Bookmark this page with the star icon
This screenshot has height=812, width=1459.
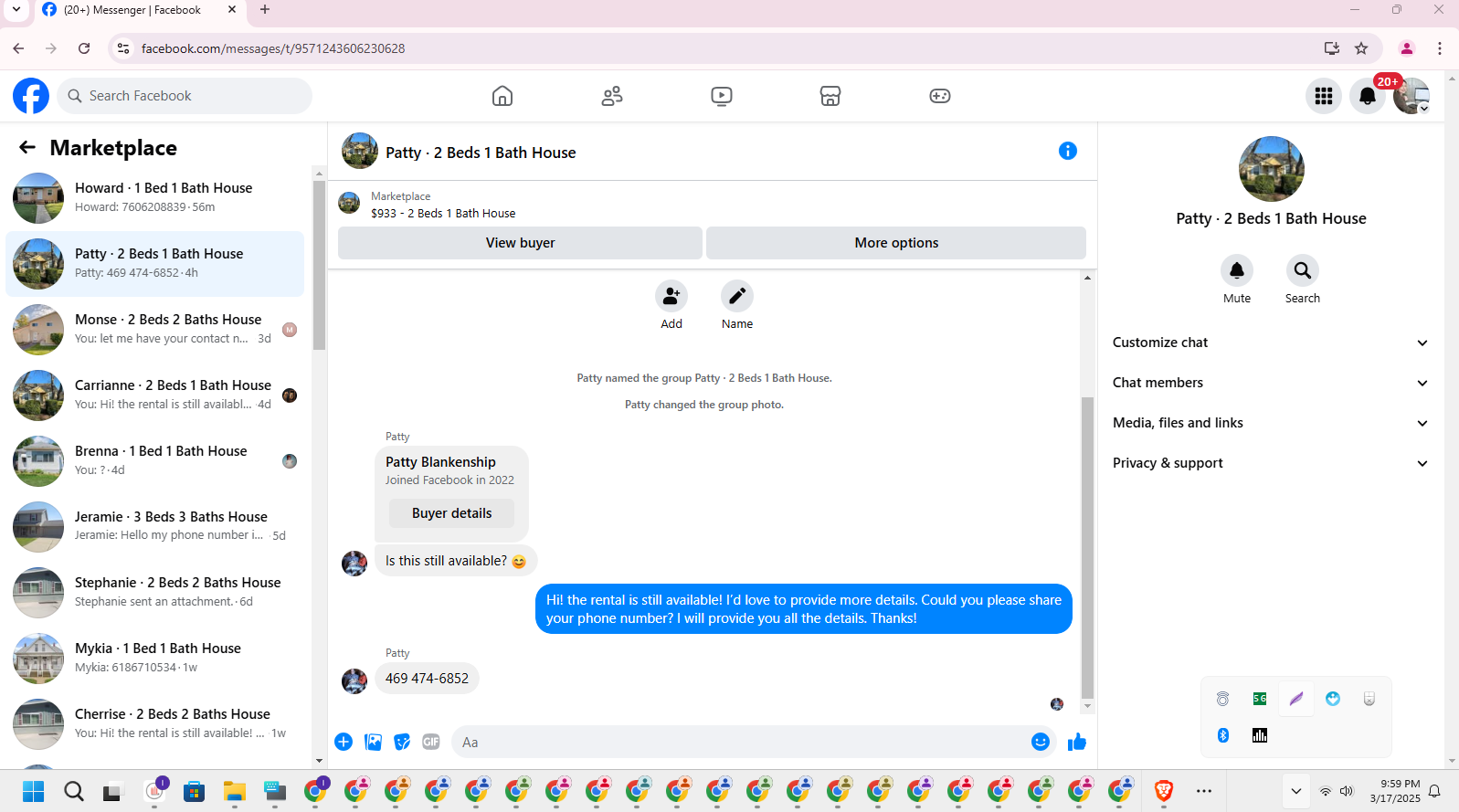(1361, 48)
